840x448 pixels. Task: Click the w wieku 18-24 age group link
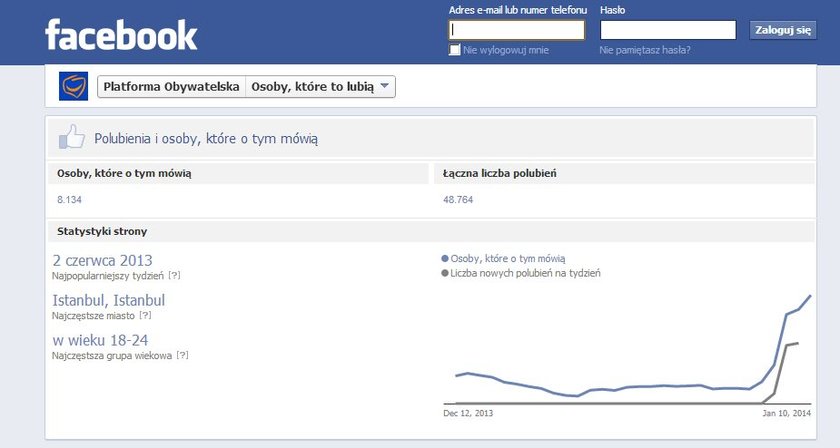[x=100, y=340]
